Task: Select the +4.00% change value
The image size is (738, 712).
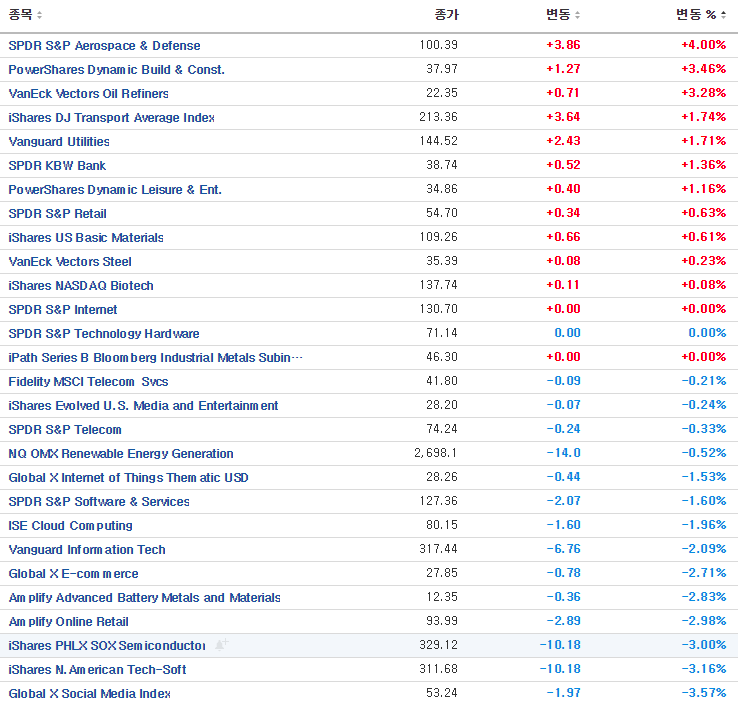Action: pos(704,45)
